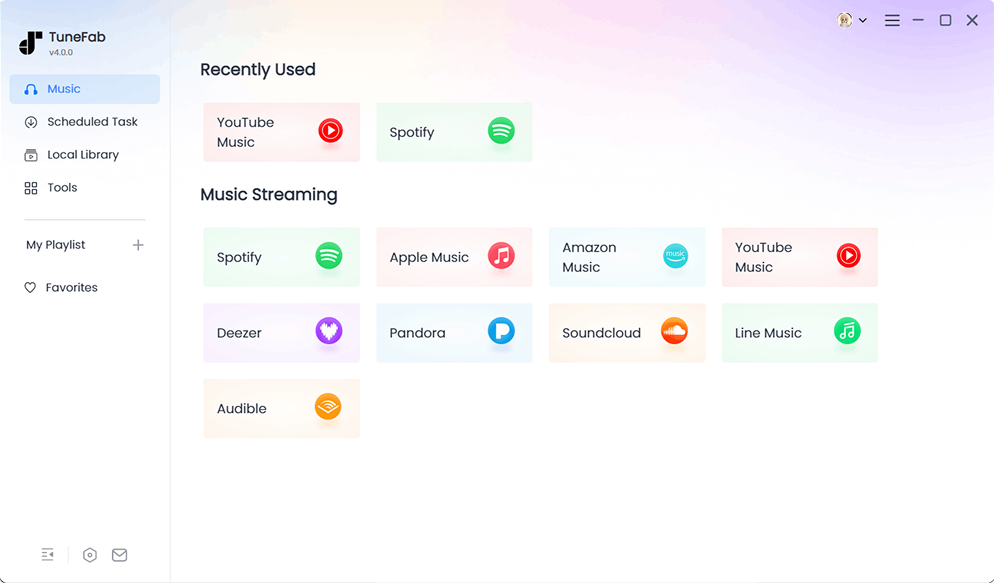Add a new playlist with plus button

tap(138, 244)
